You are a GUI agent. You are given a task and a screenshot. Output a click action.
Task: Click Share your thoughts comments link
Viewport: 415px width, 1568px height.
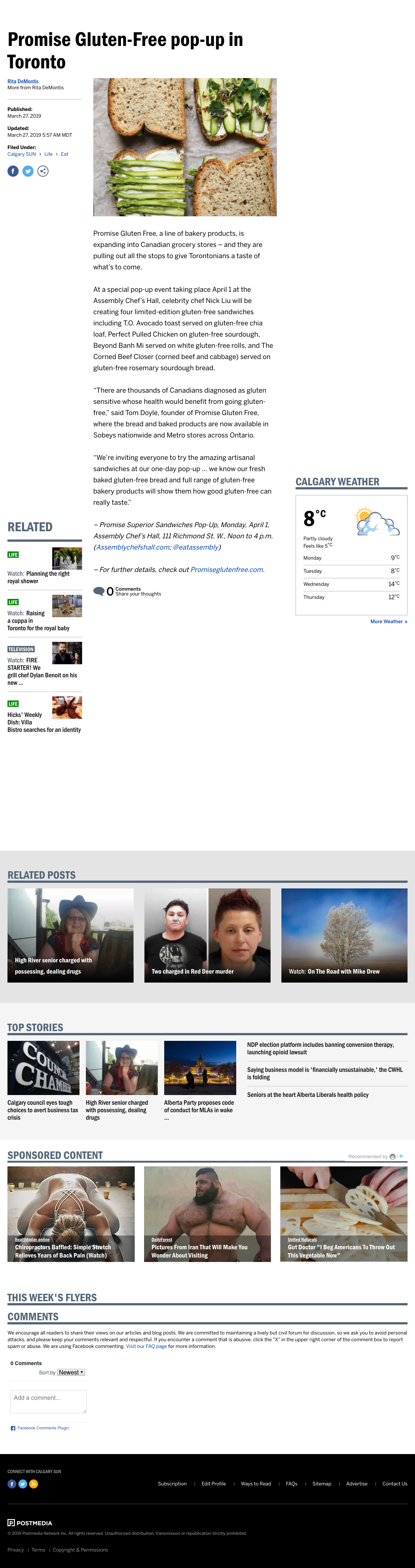[138, 594]
